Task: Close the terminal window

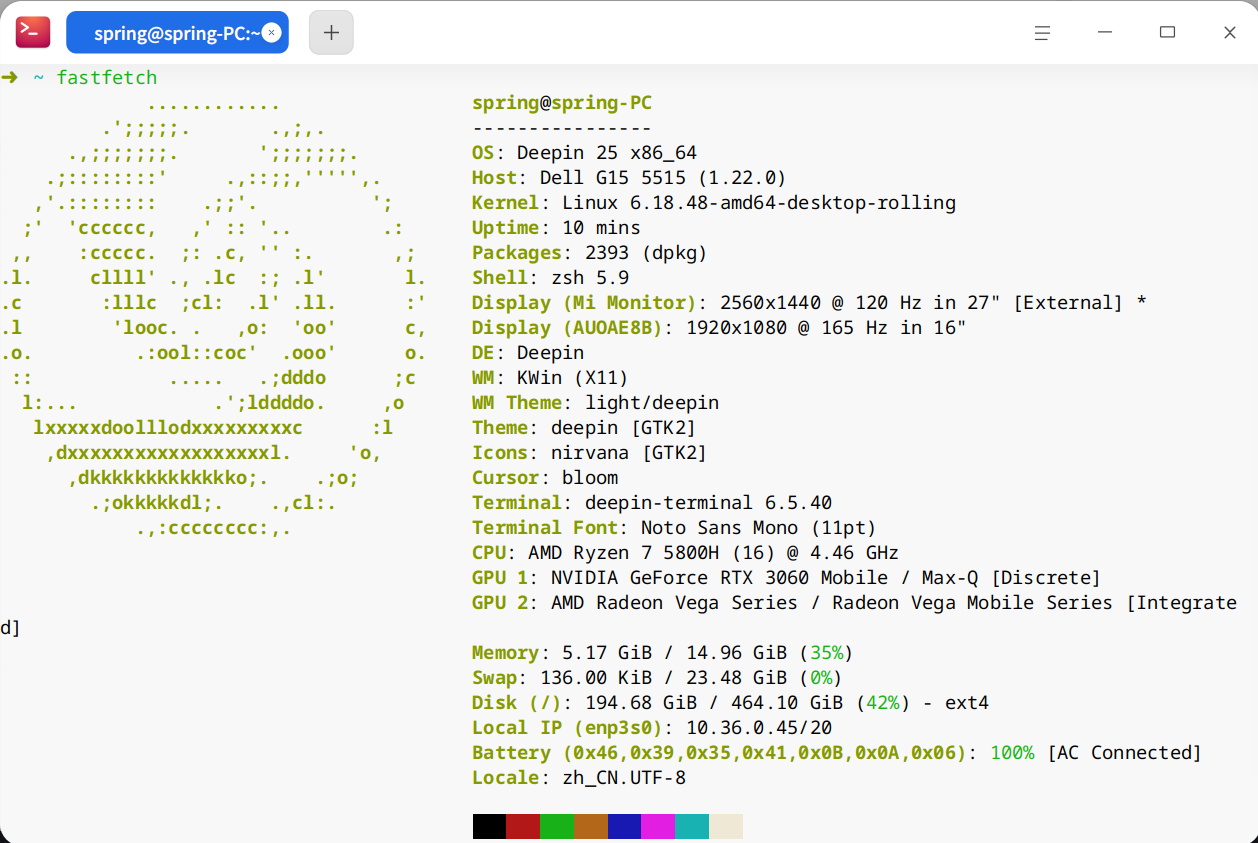Action: pos(1230,33)
